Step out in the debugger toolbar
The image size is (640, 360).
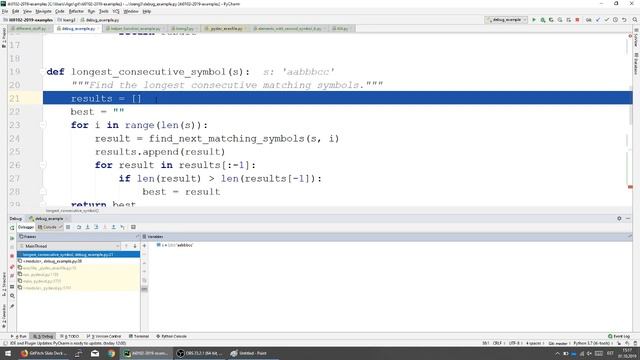[113, 227]
